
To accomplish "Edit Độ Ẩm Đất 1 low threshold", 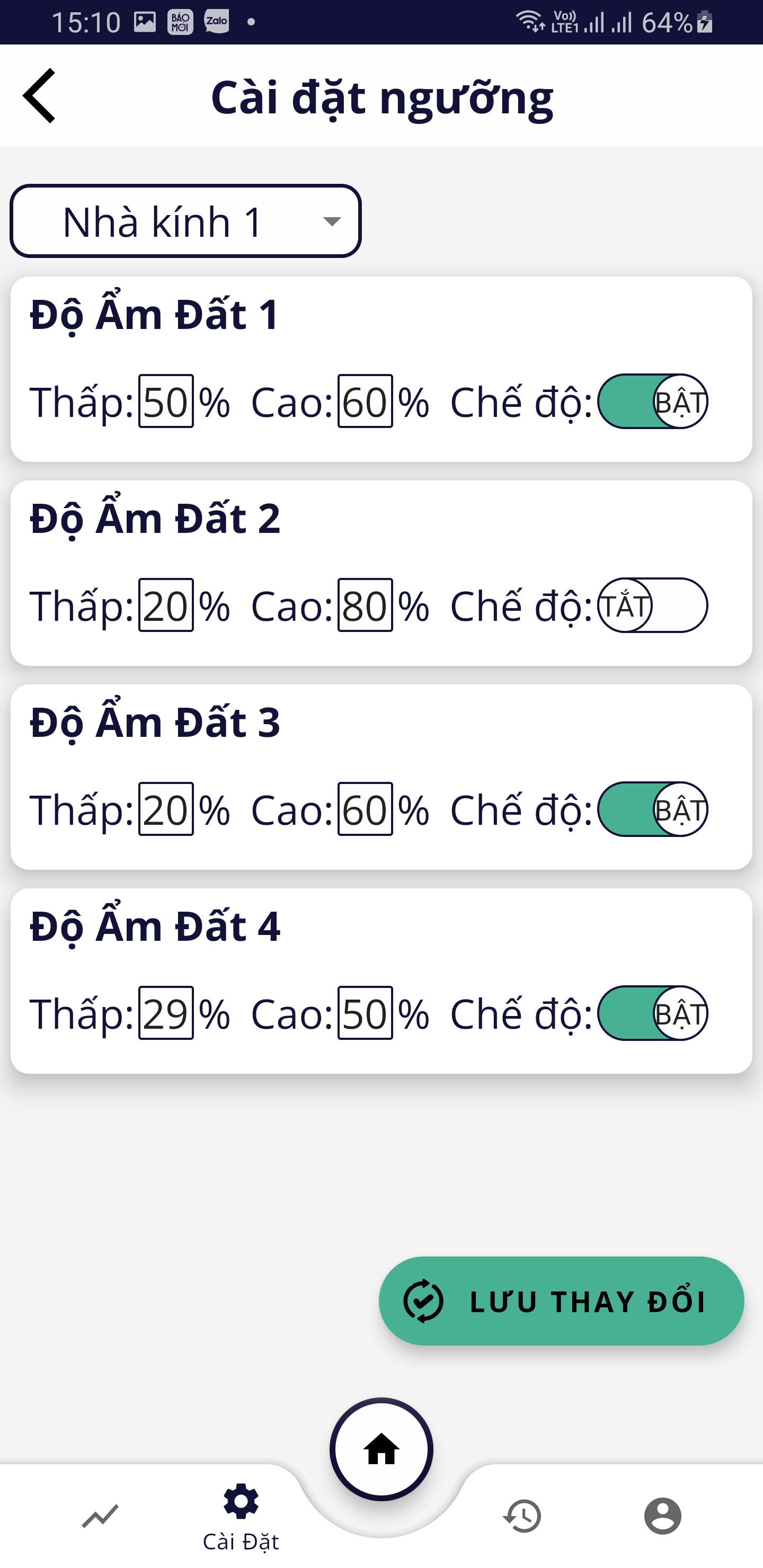I will (x=166, y=402).
